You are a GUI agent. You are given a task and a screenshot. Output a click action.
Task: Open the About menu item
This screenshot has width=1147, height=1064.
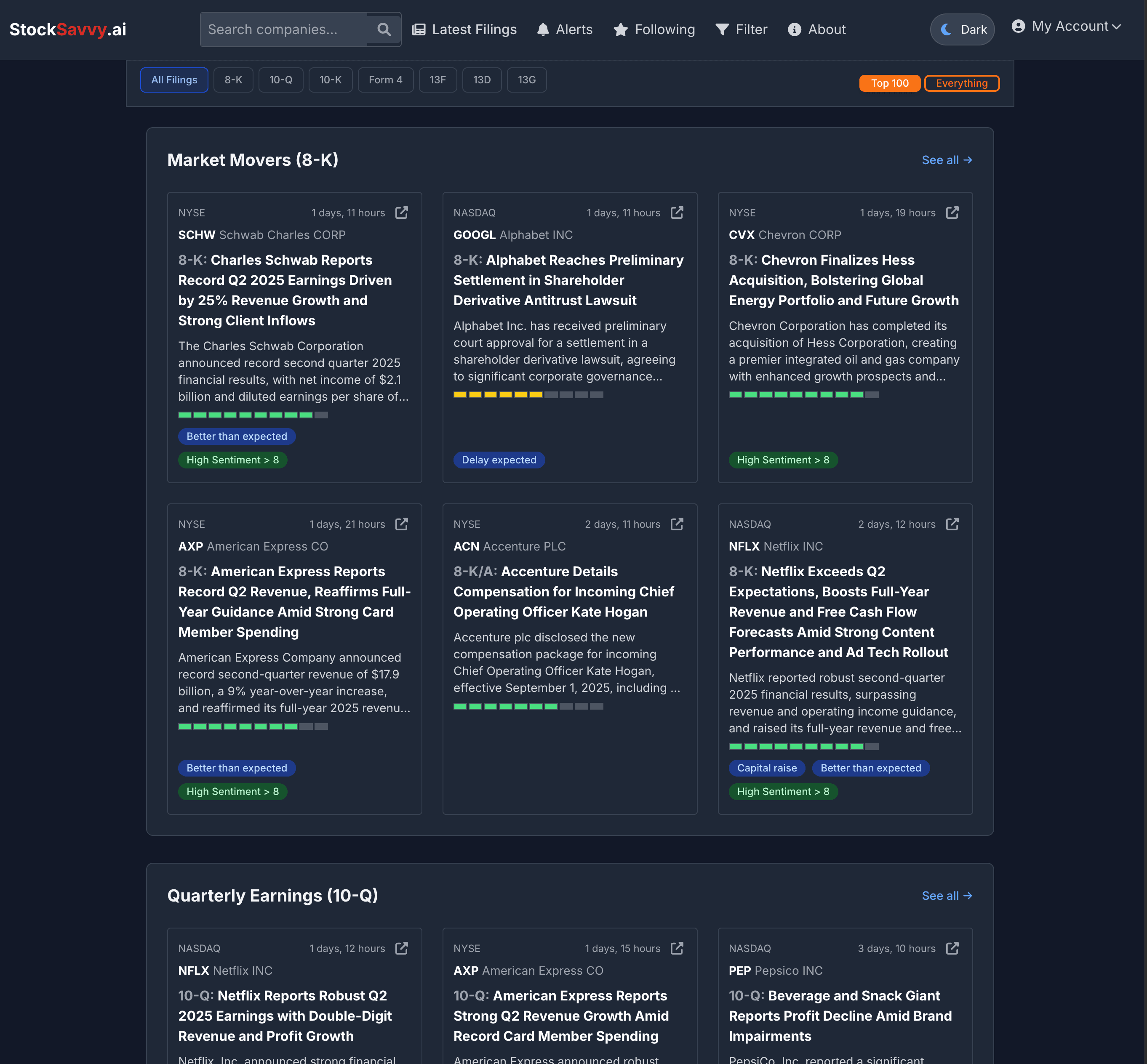click(816, 29)
